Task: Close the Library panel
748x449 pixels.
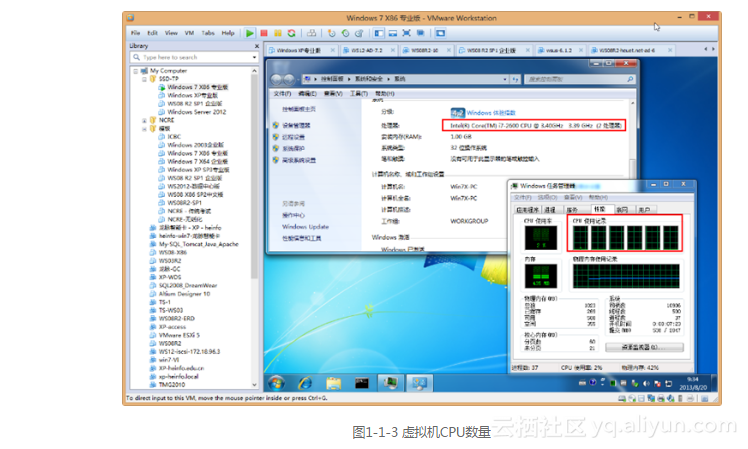Action: click(x=257, y=46)
